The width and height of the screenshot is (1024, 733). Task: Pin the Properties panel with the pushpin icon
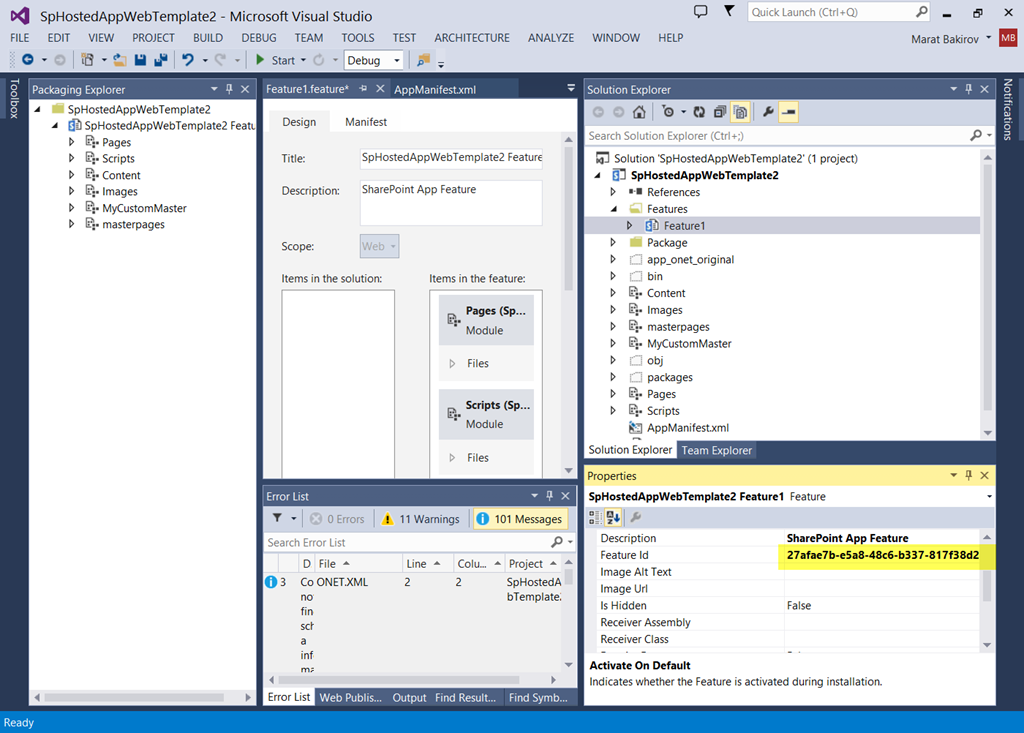[968, 476]
